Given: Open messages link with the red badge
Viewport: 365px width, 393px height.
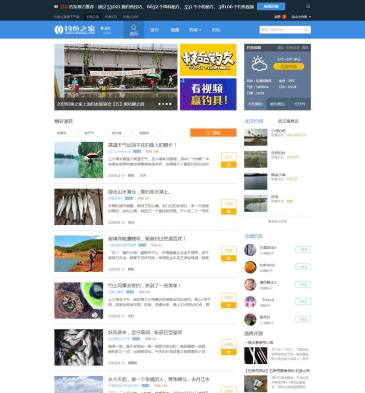Looking at the screenshot, I should click(x=280, y=17).
